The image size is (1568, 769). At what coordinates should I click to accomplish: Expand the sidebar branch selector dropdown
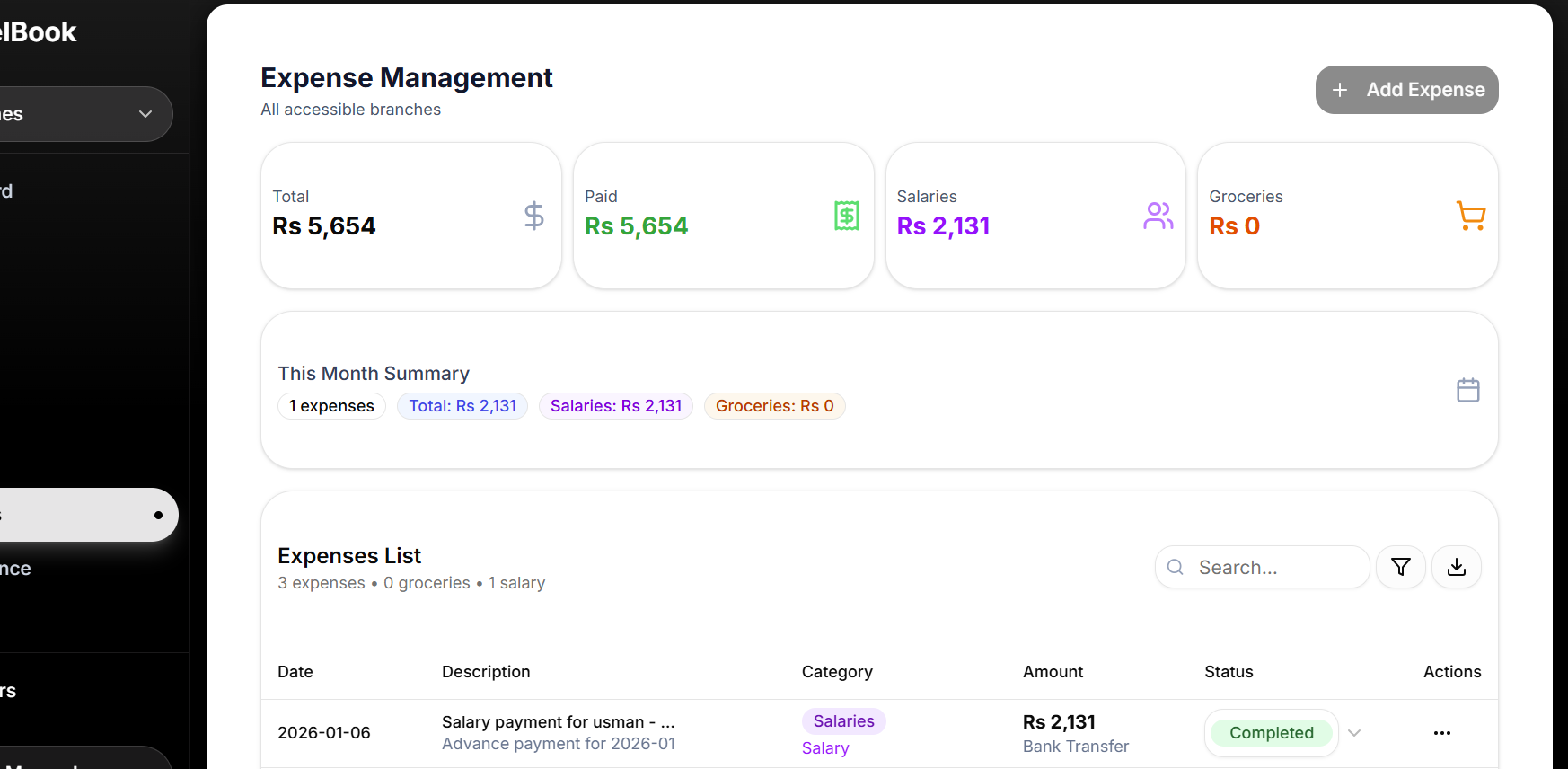pyautogui.click(x=85, y=114)
